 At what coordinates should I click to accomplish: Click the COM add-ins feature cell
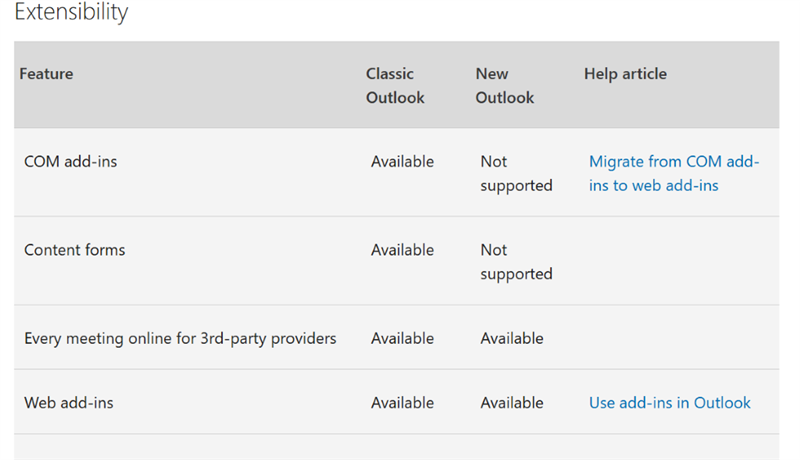tap(70, 162)
